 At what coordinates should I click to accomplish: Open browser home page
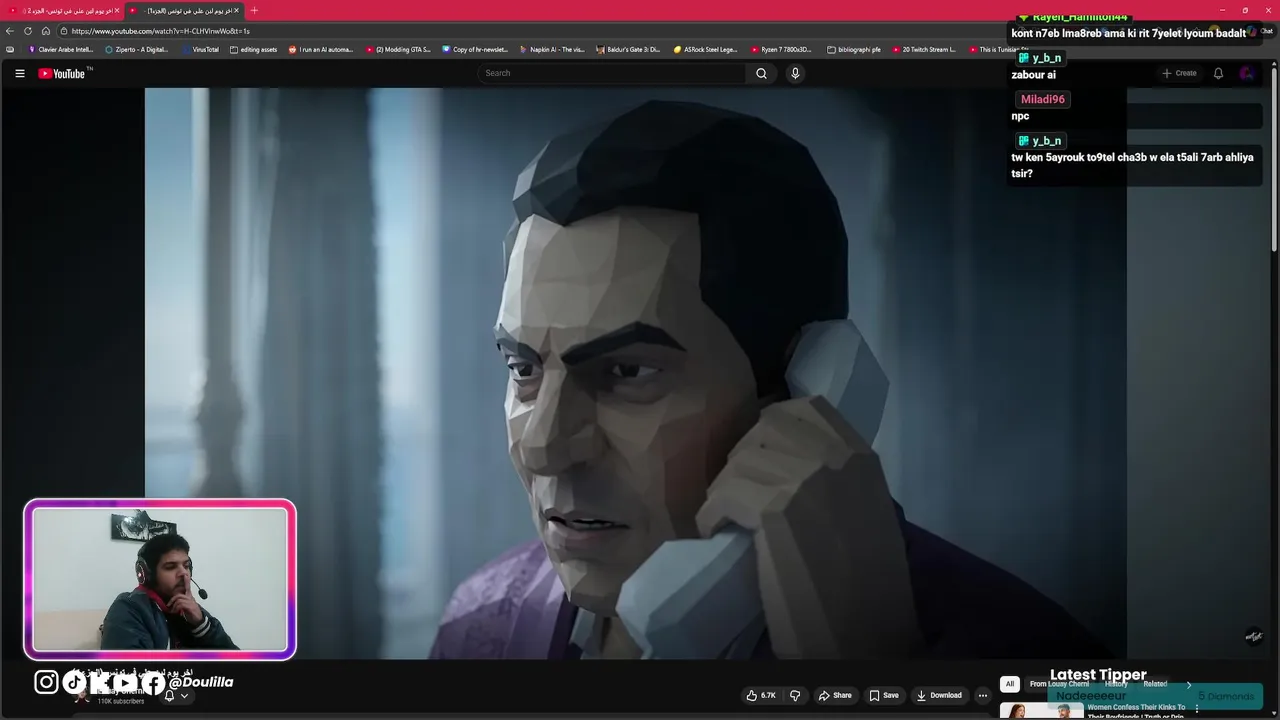[46, 31]
